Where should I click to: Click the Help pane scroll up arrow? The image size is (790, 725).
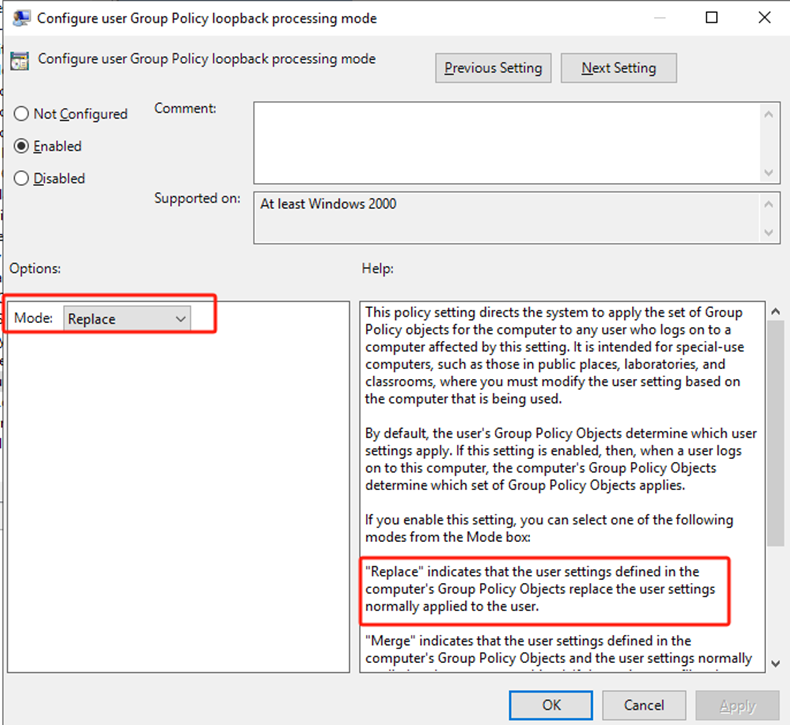pyautogui.click(x=776, y=311)
